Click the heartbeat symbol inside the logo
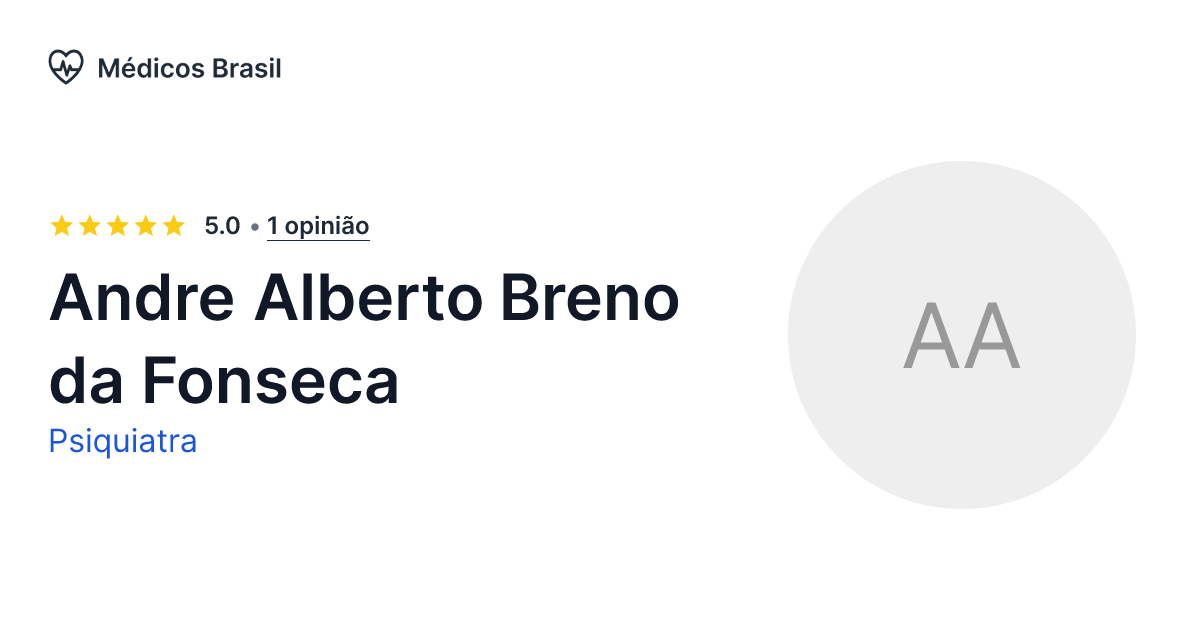1200x630 pixels. [x=66, y=67]
